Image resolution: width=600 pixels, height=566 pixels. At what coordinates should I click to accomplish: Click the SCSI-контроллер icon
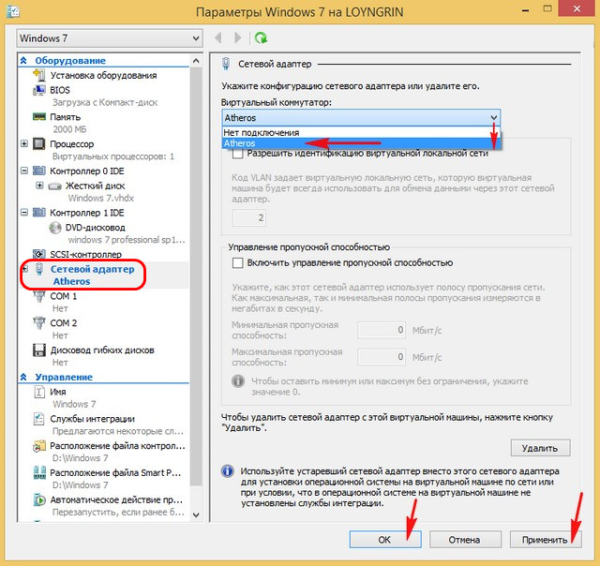pyautogui.click(x=39, y=254)
